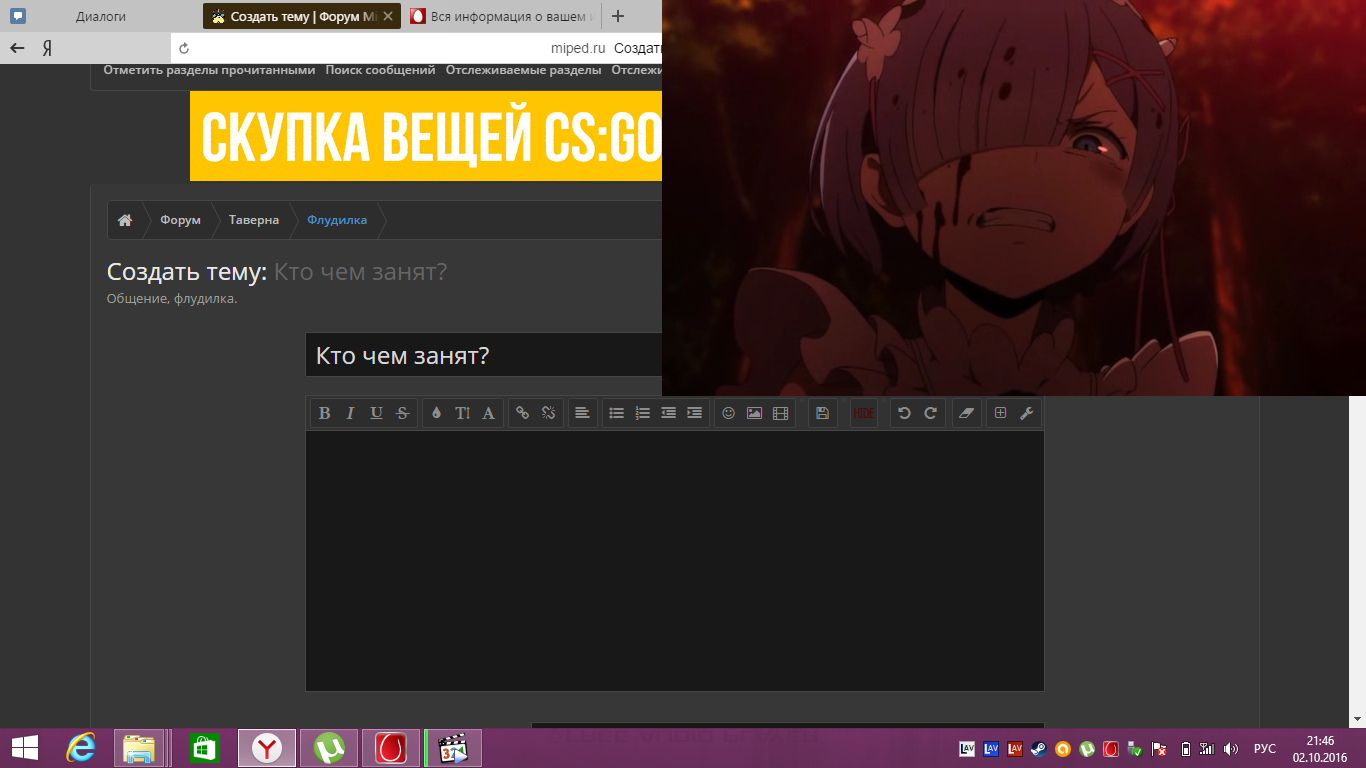Image resolution: width=1366 pixels, height=768 pixels.
Task: Open the text alignment tool
Action: (x=582, y=413)
